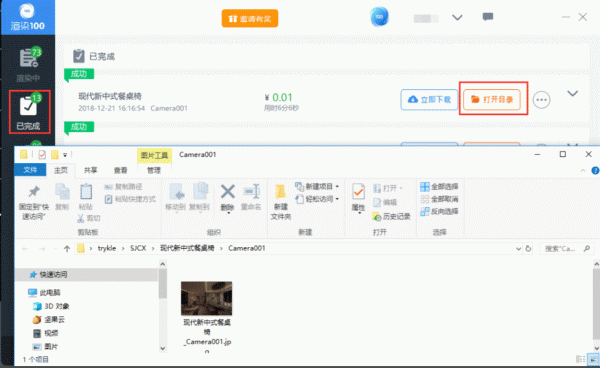
Task: Open the 管理 ribbon tab
Action: [154, 170]
